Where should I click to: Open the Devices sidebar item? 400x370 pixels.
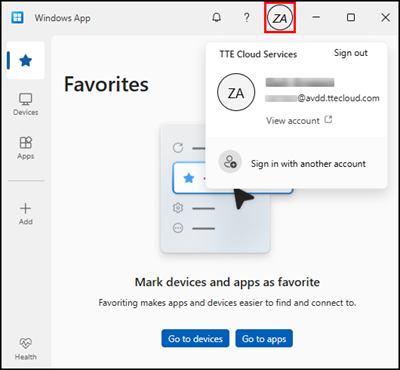26,104
